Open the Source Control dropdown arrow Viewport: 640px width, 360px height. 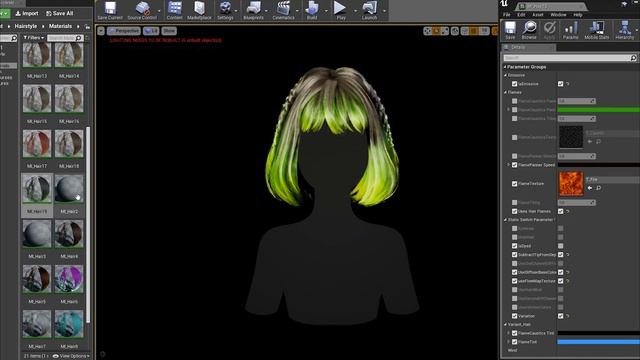[x=159, y=11]
